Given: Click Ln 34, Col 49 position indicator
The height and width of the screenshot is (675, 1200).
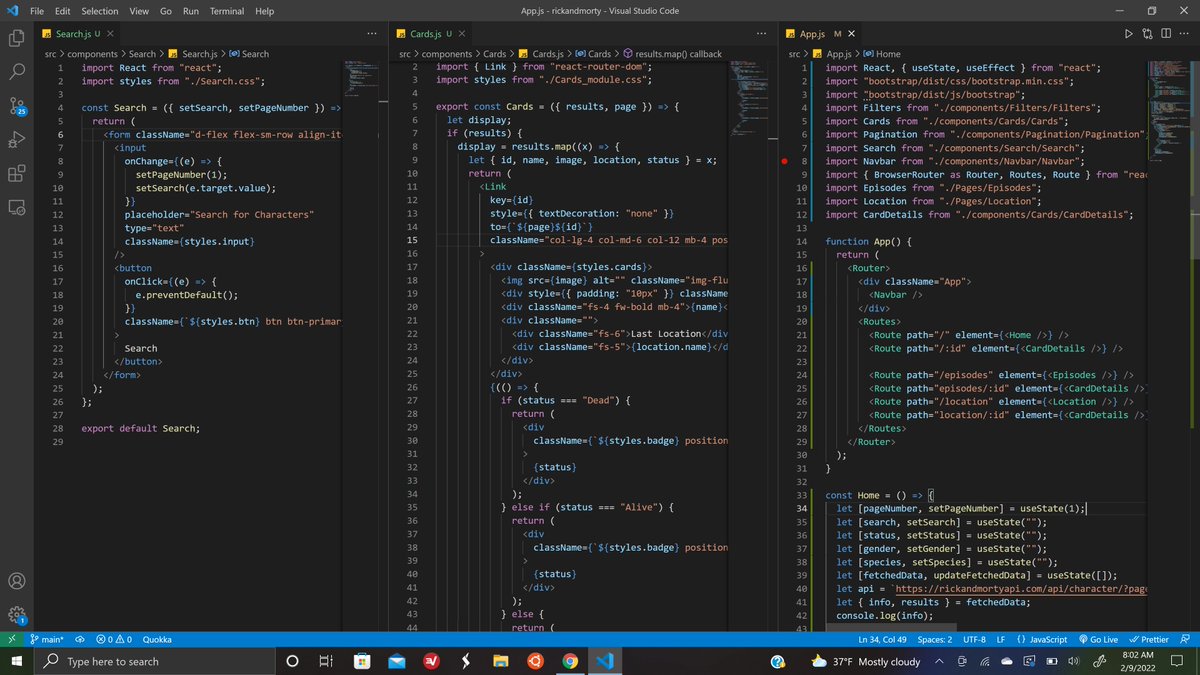Looking at the screenshot, I should (x=883, y=639).
